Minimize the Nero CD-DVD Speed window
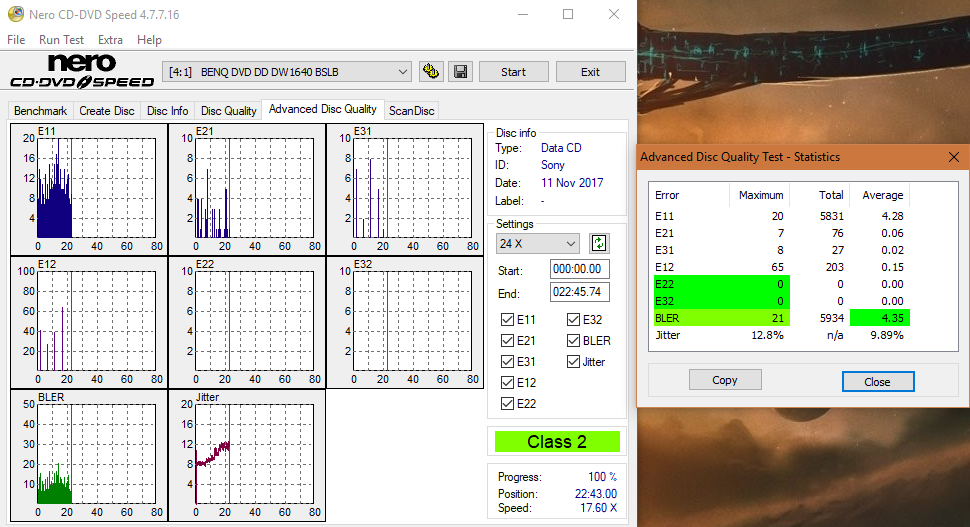Image resolution: width=970 pixels, height=527 pixels. point(523,14)
